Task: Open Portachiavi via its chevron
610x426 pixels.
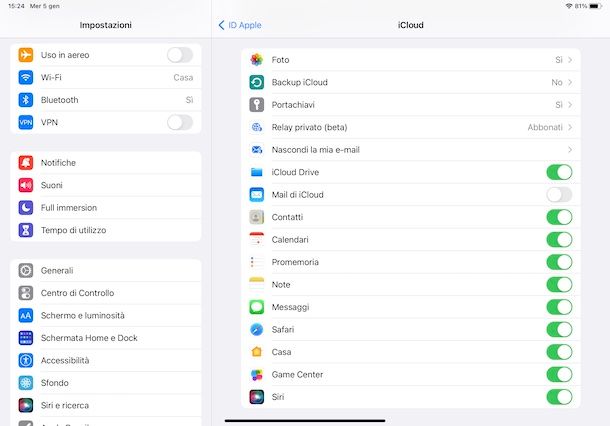Action: point(570,105)
